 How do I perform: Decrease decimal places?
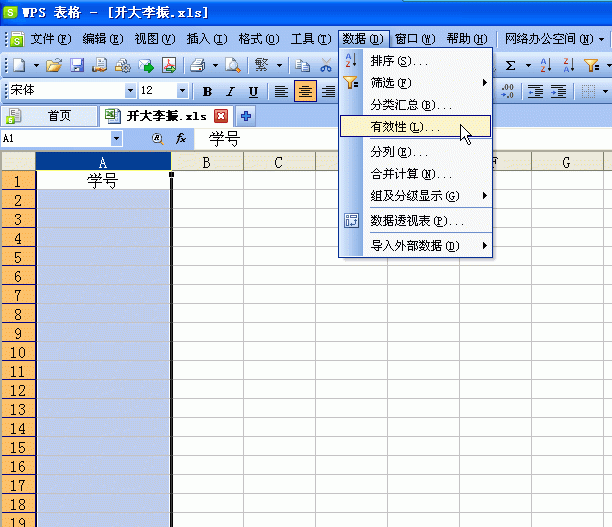[x=507, y=91]
